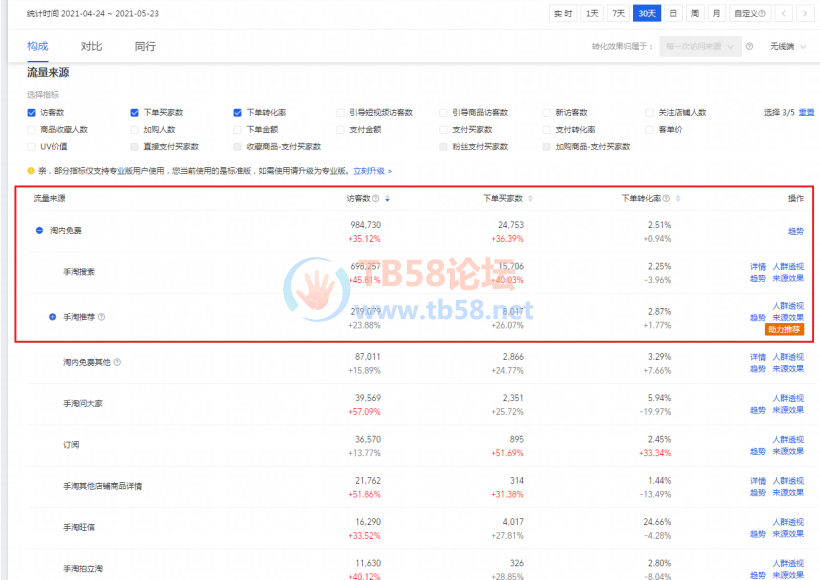Check the 商品收藏人数 checkbox

31,130
